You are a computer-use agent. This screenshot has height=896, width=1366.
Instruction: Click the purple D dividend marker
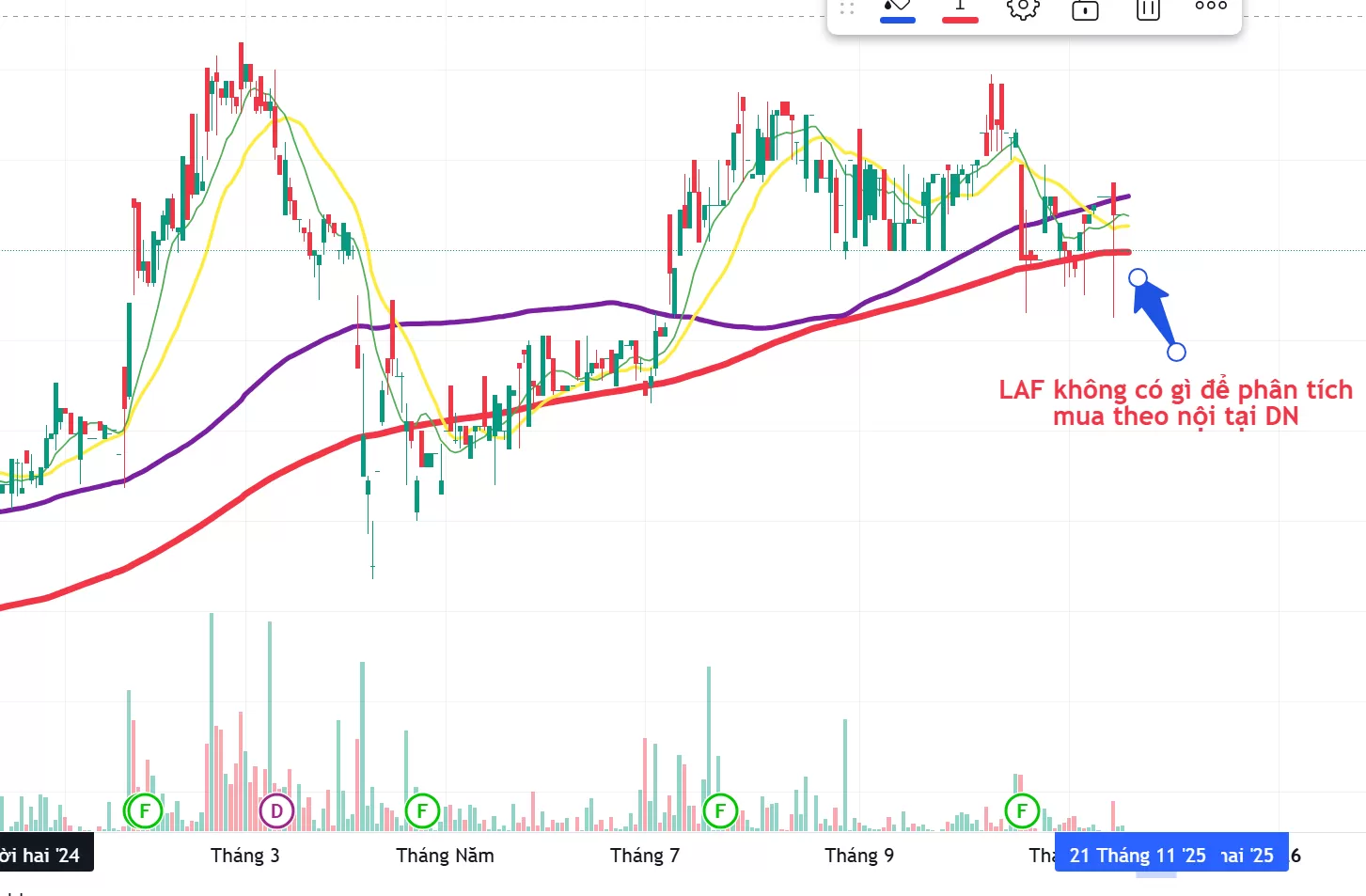(276, 810)
